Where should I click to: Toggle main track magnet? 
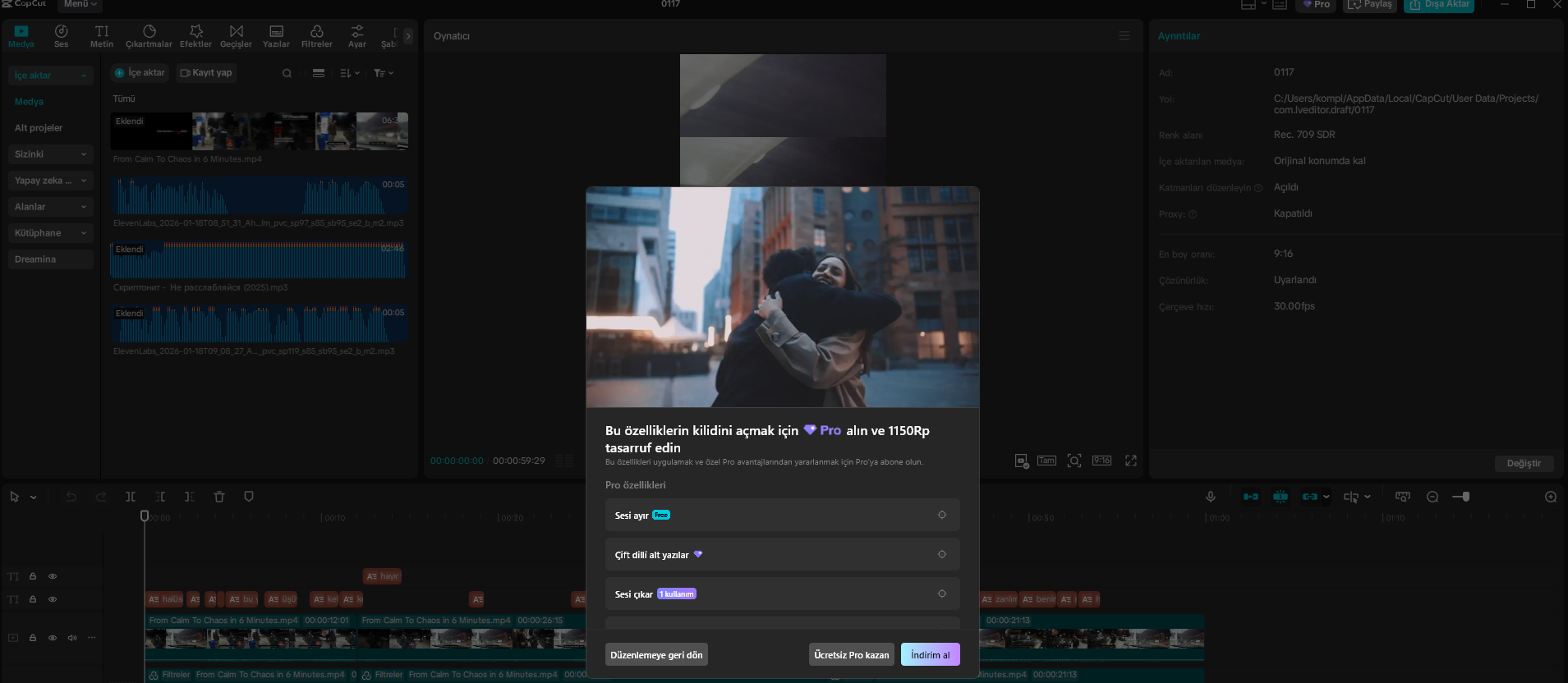tap(1251, 497)
